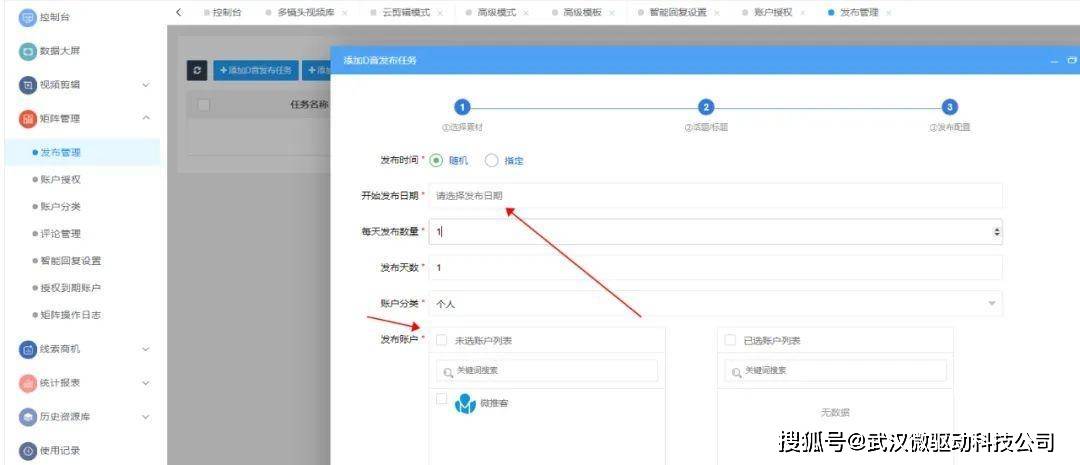Image resolution: width=1080 pixels, height=465 pixels.
Task: Select the 指定 publish time radio
Action: click(x=491, y=161)
